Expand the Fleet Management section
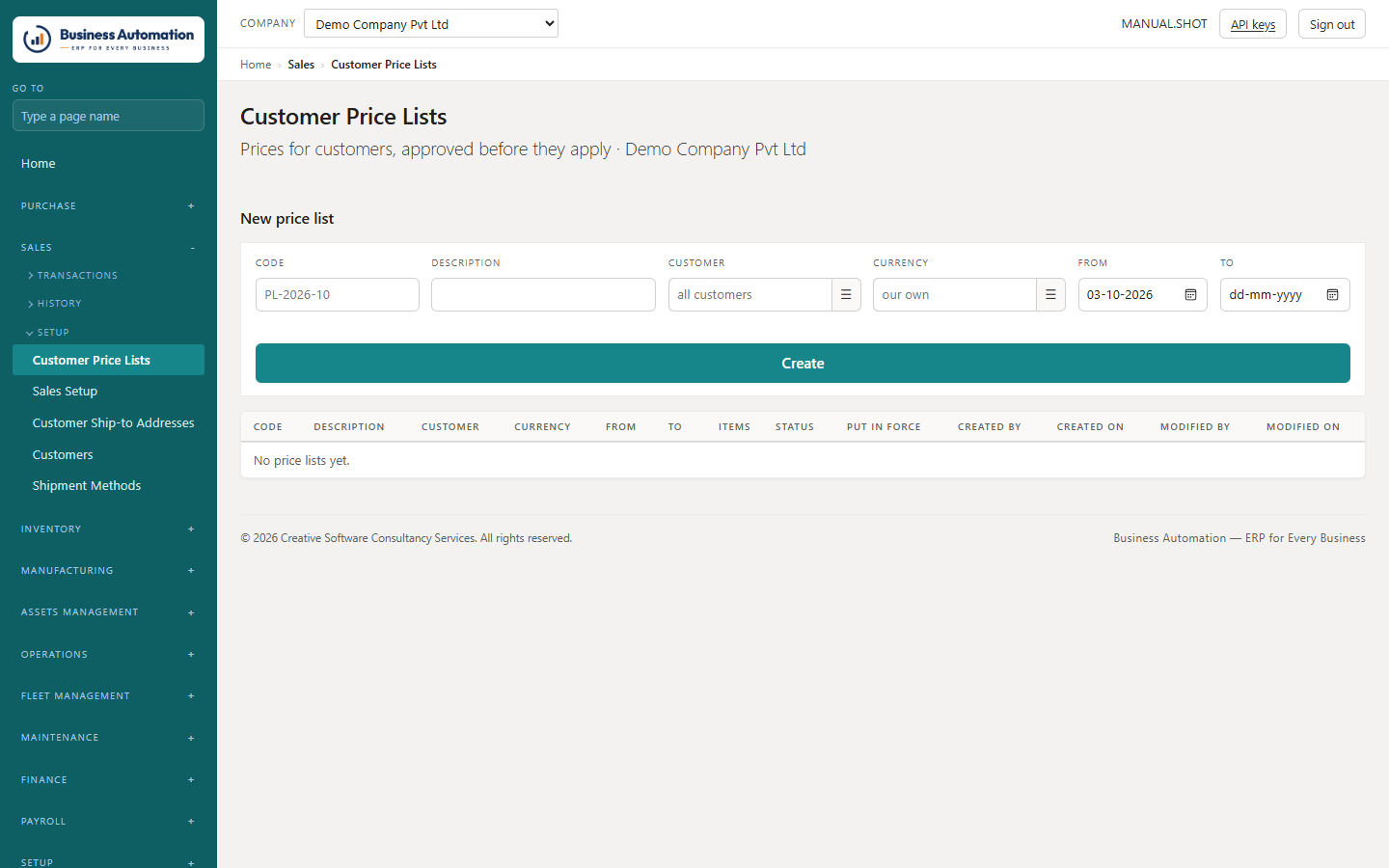 click(x=108, y=696)
